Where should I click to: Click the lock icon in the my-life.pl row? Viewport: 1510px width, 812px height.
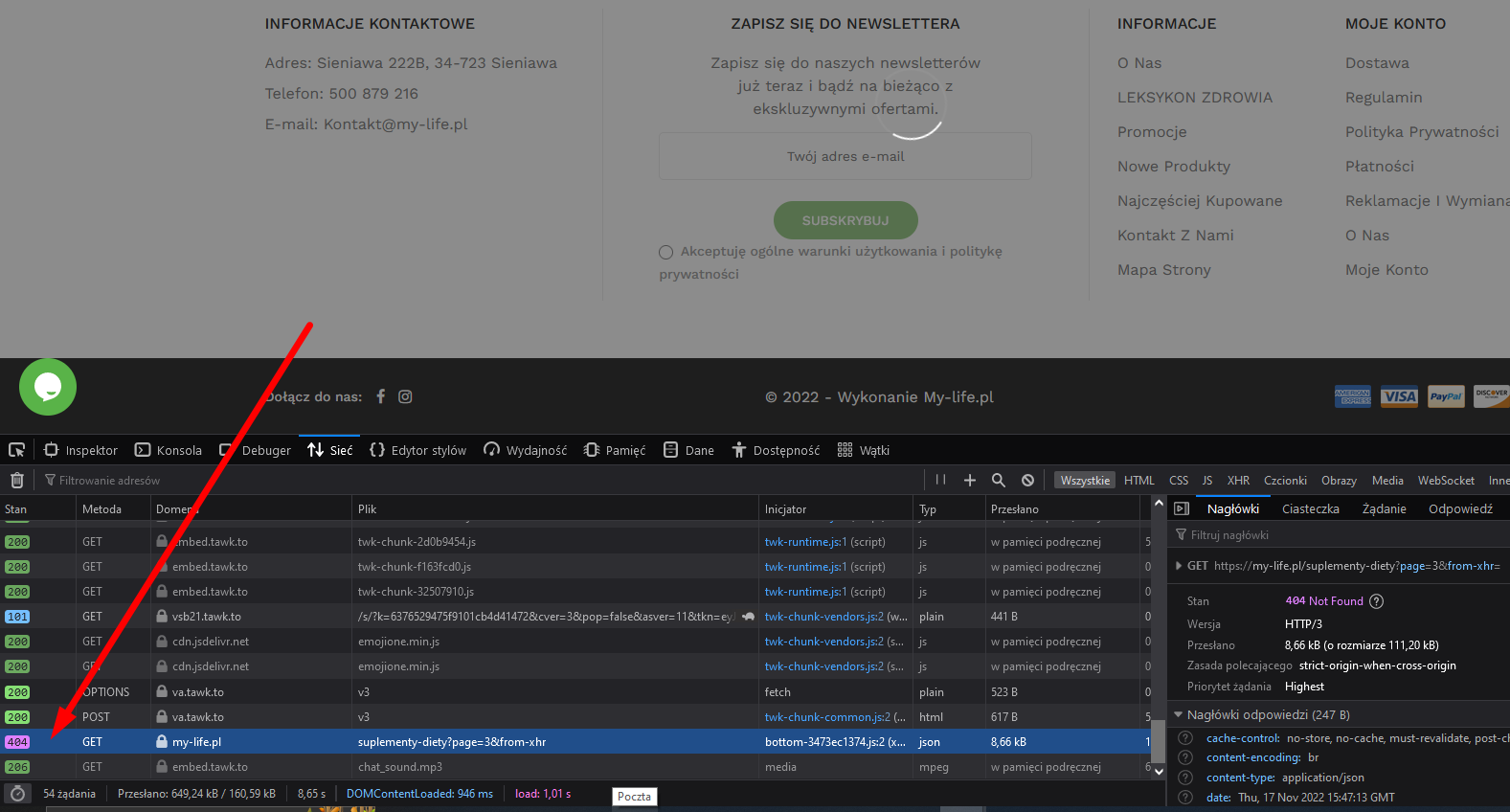162,741
